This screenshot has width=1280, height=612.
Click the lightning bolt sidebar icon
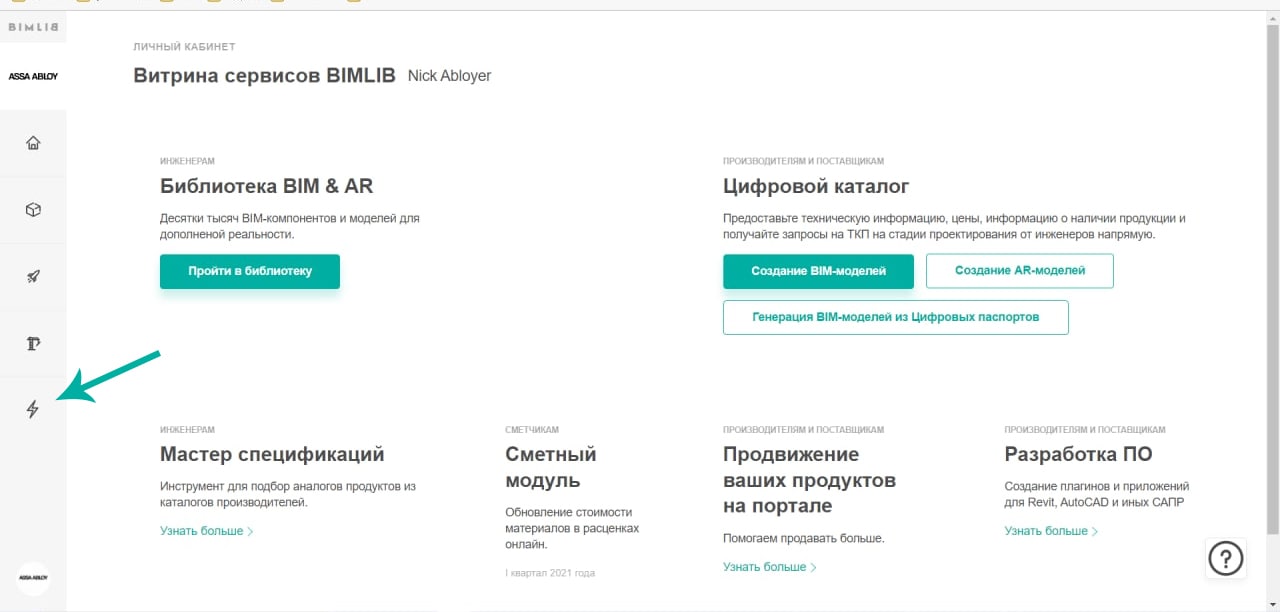point(33,409)
